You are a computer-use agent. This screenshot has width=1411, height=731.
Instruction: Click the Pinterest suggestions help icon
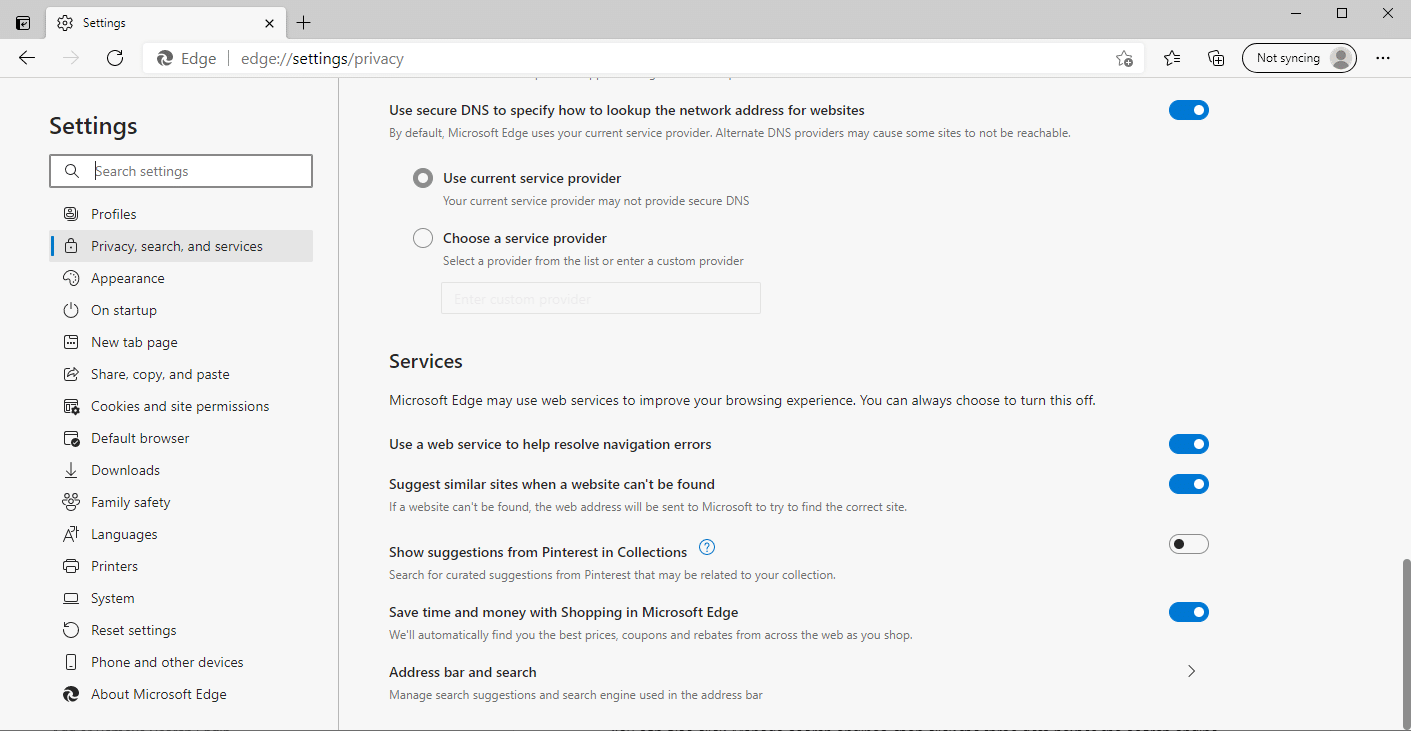(707, 547)
